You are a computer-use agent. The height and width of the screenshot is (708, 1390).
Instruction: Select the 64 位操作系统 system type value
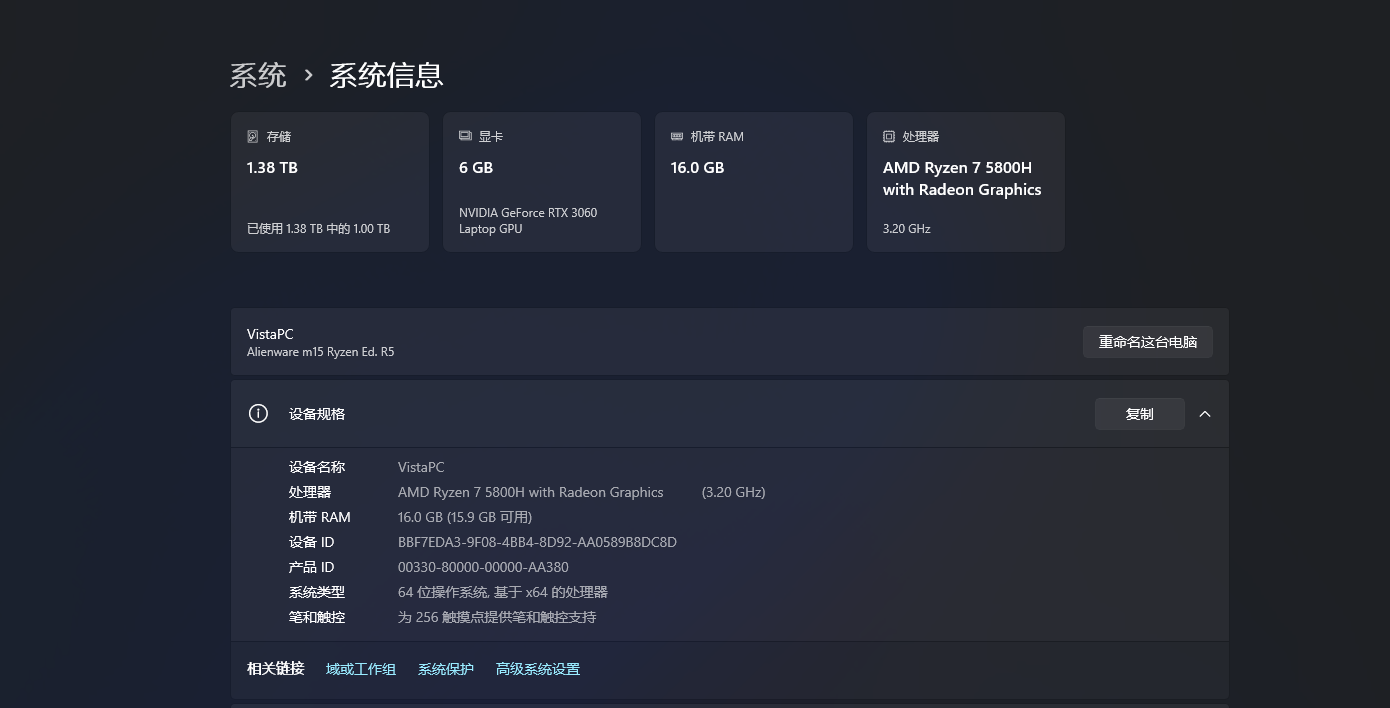(x=503, y=592)
